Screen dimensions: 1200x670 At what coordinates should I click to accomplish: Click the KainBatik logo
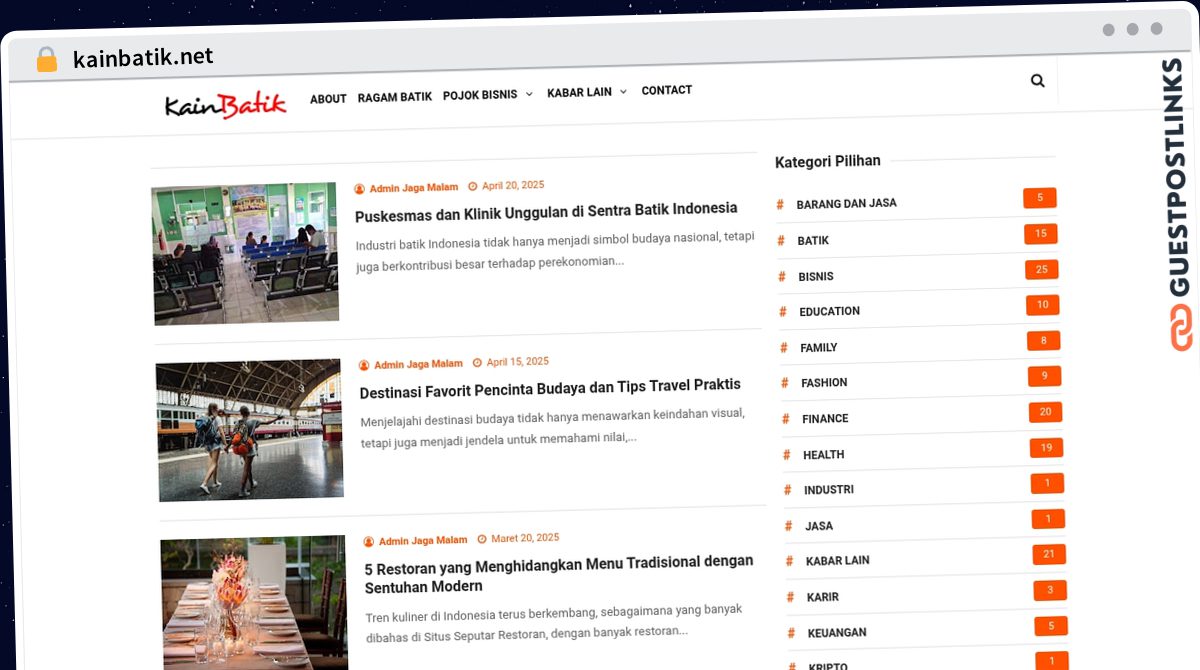click(x=225, y=104)
